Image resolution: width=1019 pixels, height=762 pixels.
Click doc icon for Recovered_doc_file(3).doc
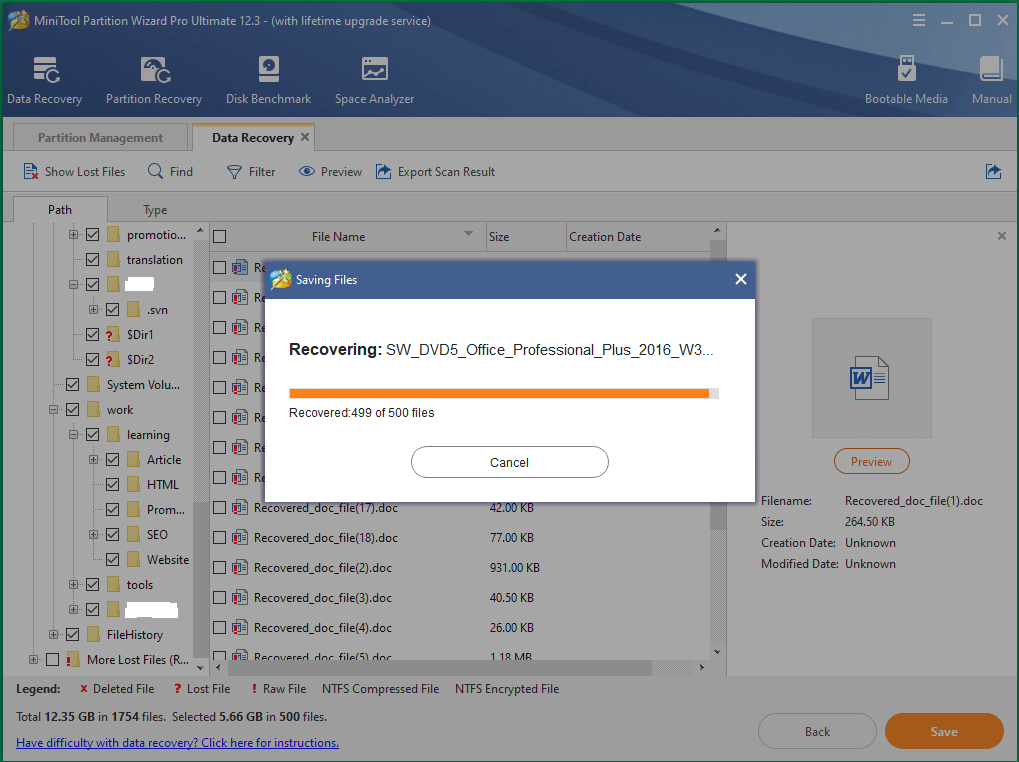point(240,597)
